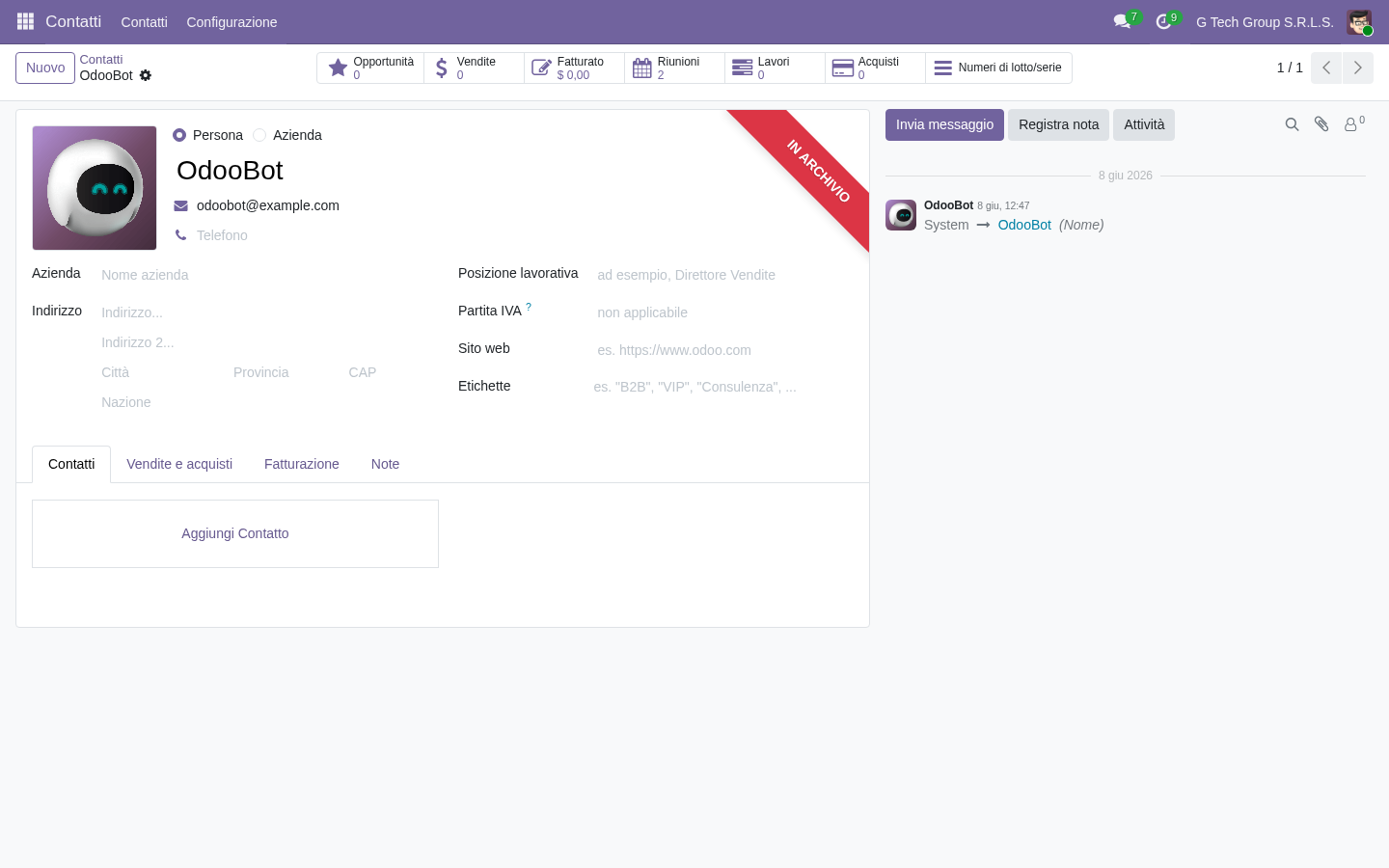The height and width of the screenshot is (868, 1389).
Task: Go to next record arrow
Action: pos(1357,68)
